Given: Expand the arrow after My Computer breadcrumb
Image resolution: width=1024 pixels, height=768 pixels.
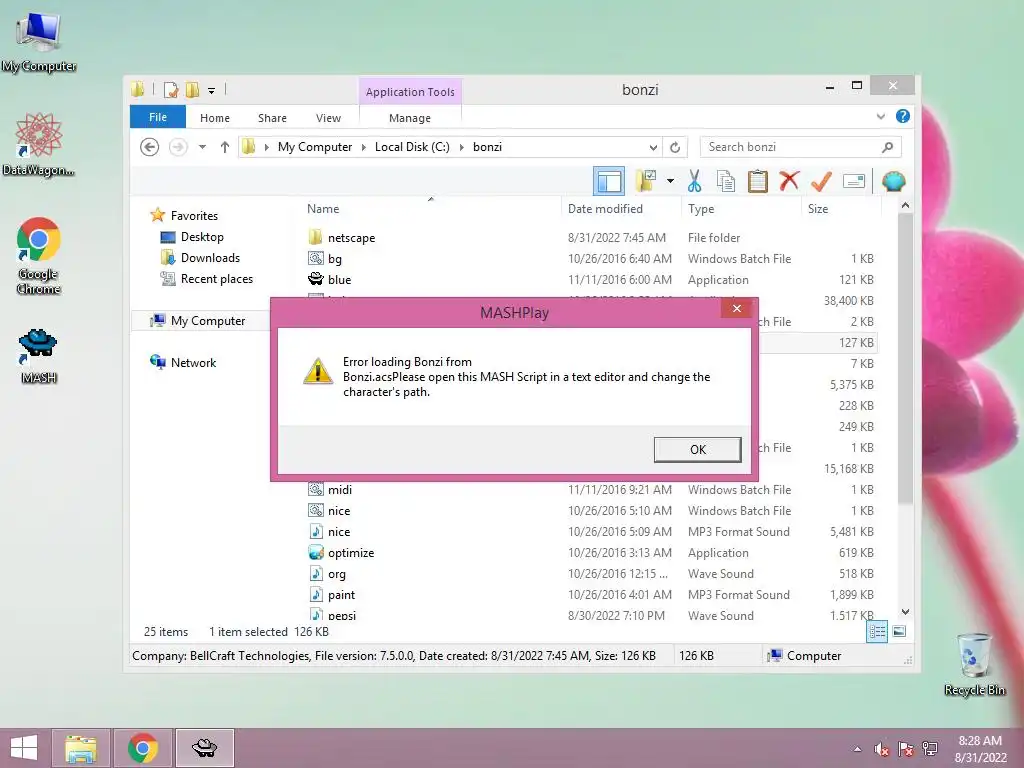Looking at the screenshot, I should (364, 148).
